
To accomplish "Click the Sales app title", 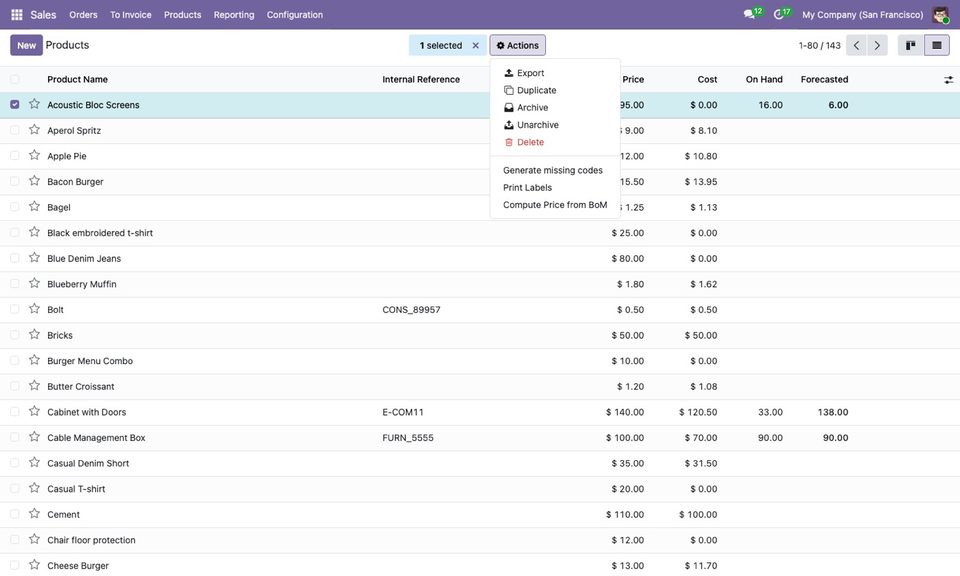I will pos(43,15).
